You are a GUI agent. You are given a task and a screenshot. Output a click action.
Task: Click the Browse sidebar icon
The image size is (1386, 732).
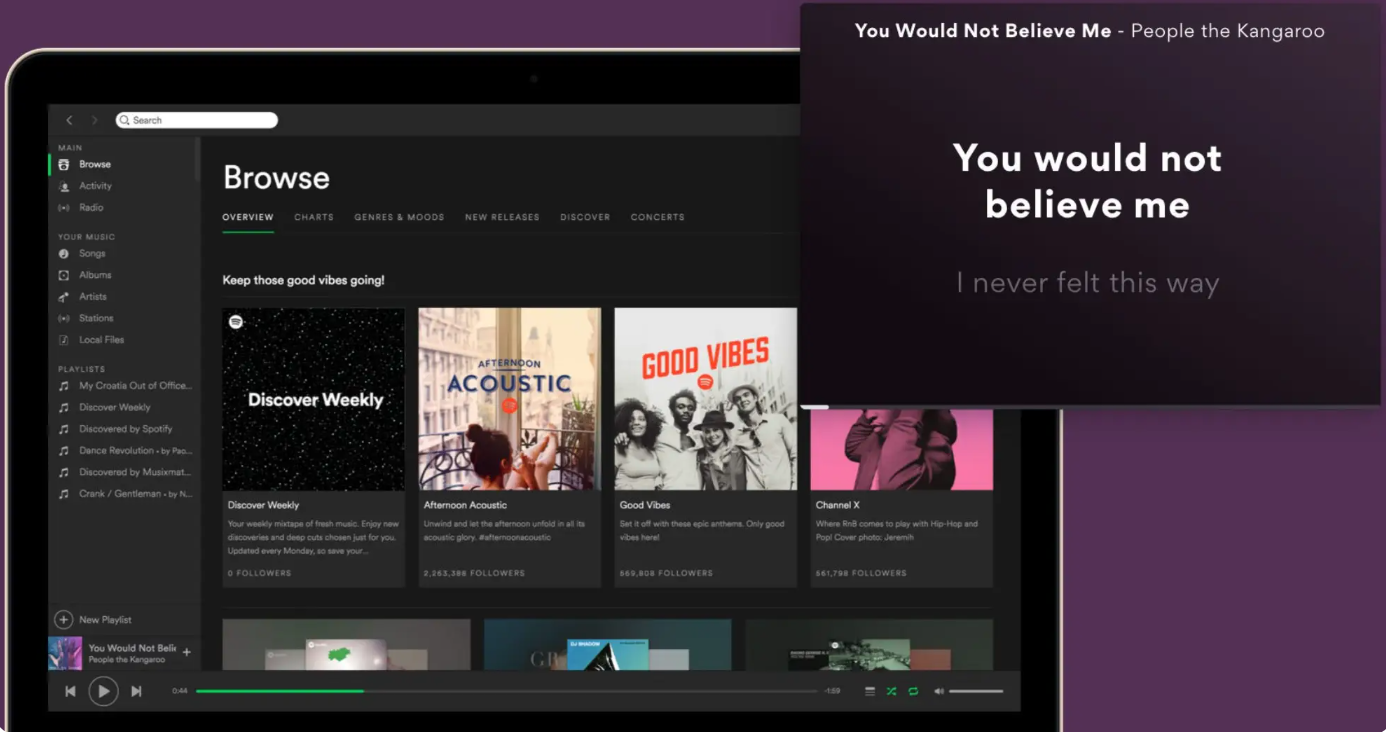point(64,164)
